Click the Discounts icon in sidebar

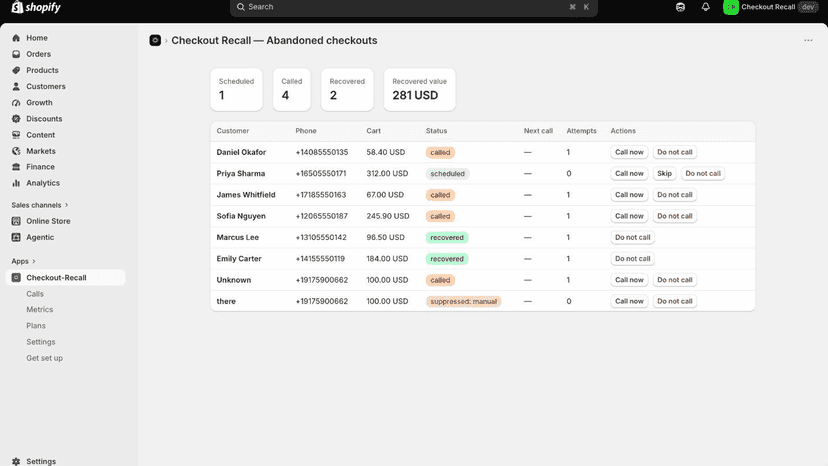click(x=16, y=119)
